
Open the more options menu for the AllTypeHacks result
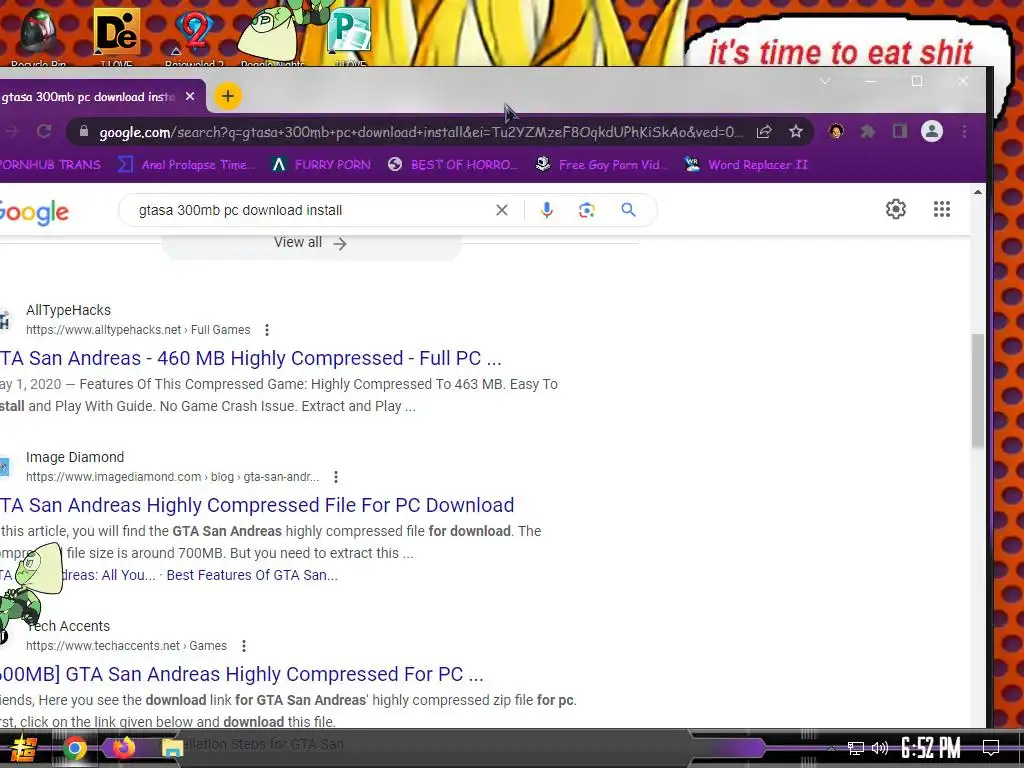pos(266,330)
